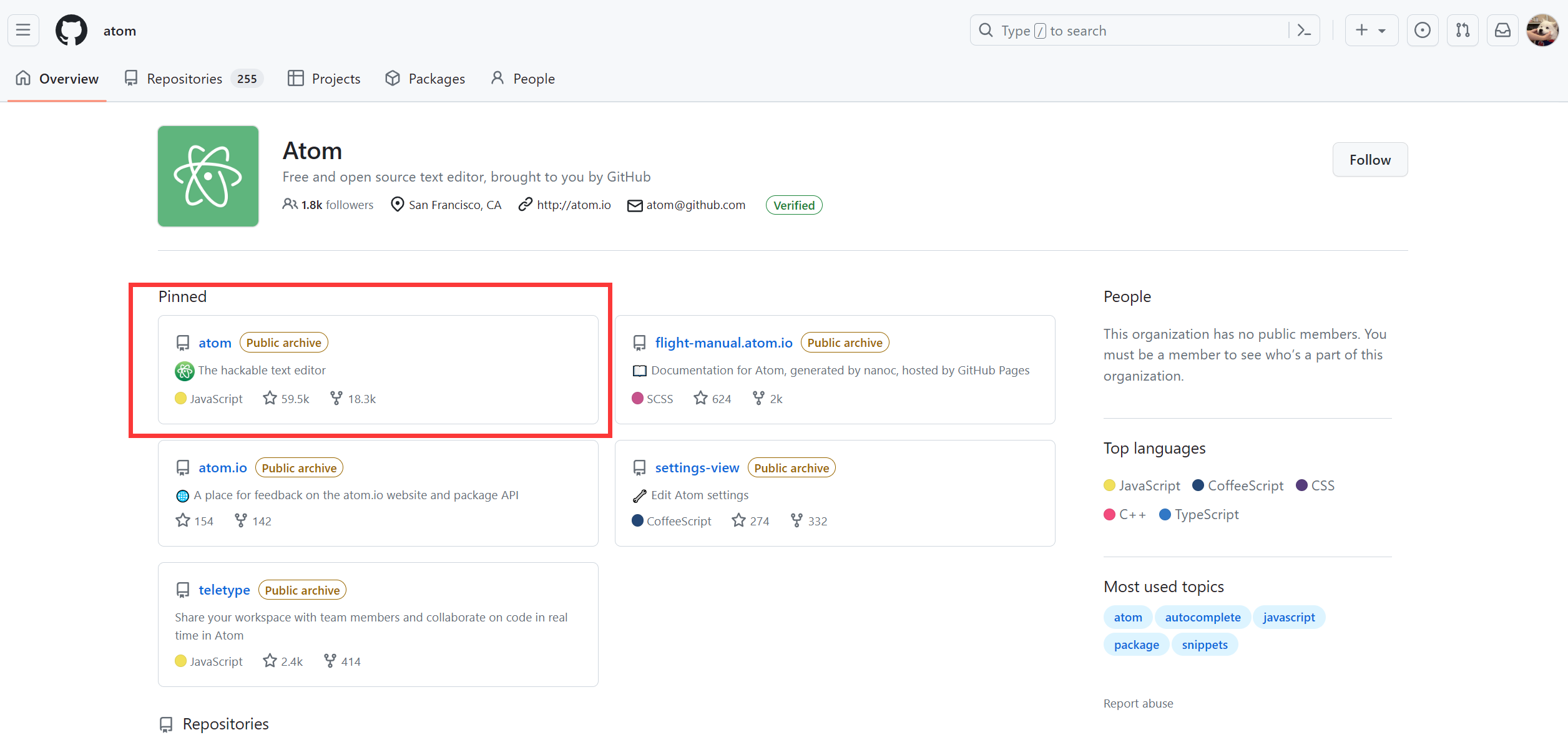Open the settings-view repository
The height and width of the screenshot is (745, 1568).
(x=697, y=467)
